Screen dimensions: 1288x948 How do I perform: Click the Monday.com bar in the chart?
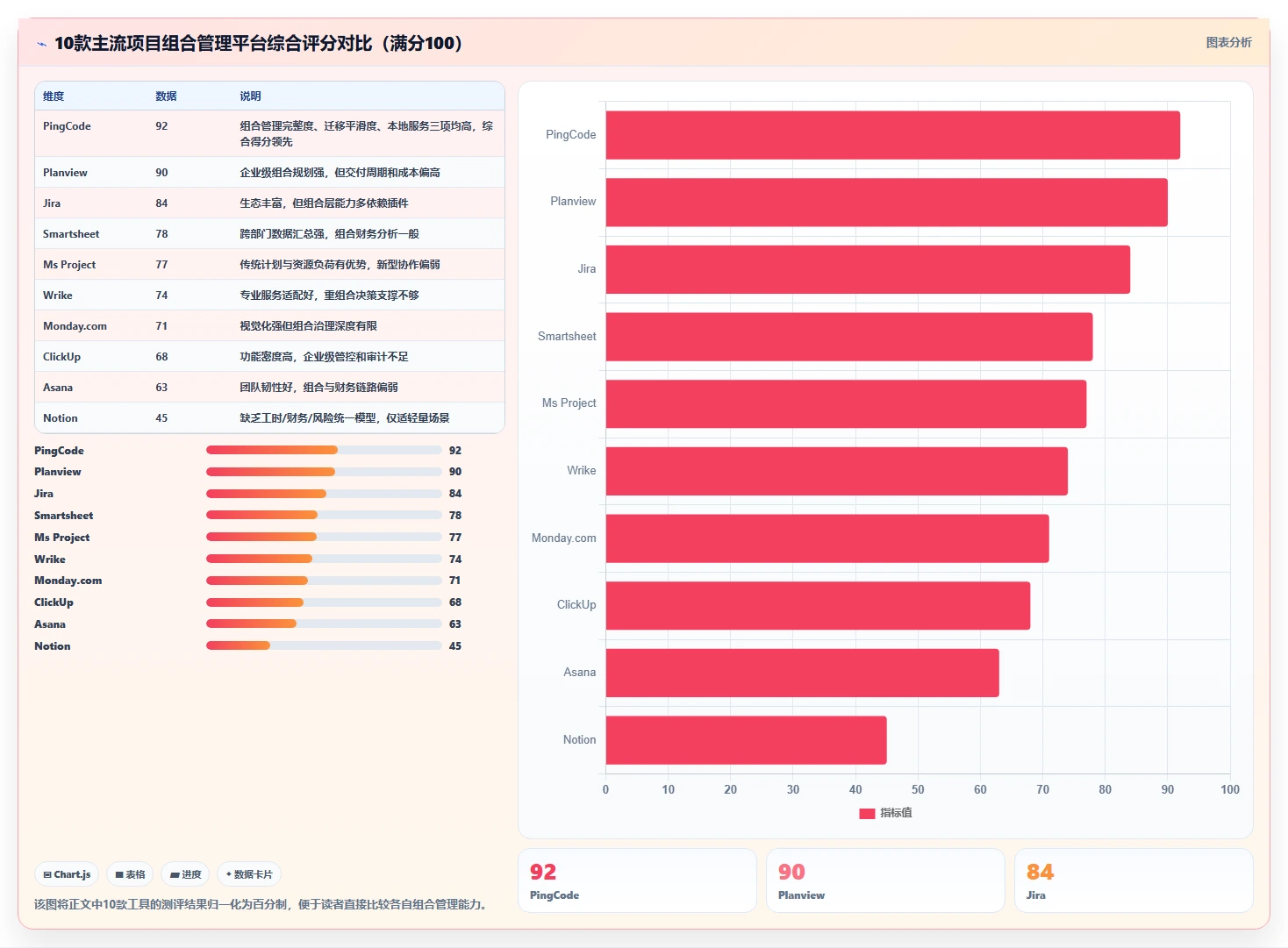(x=827, y=538)
